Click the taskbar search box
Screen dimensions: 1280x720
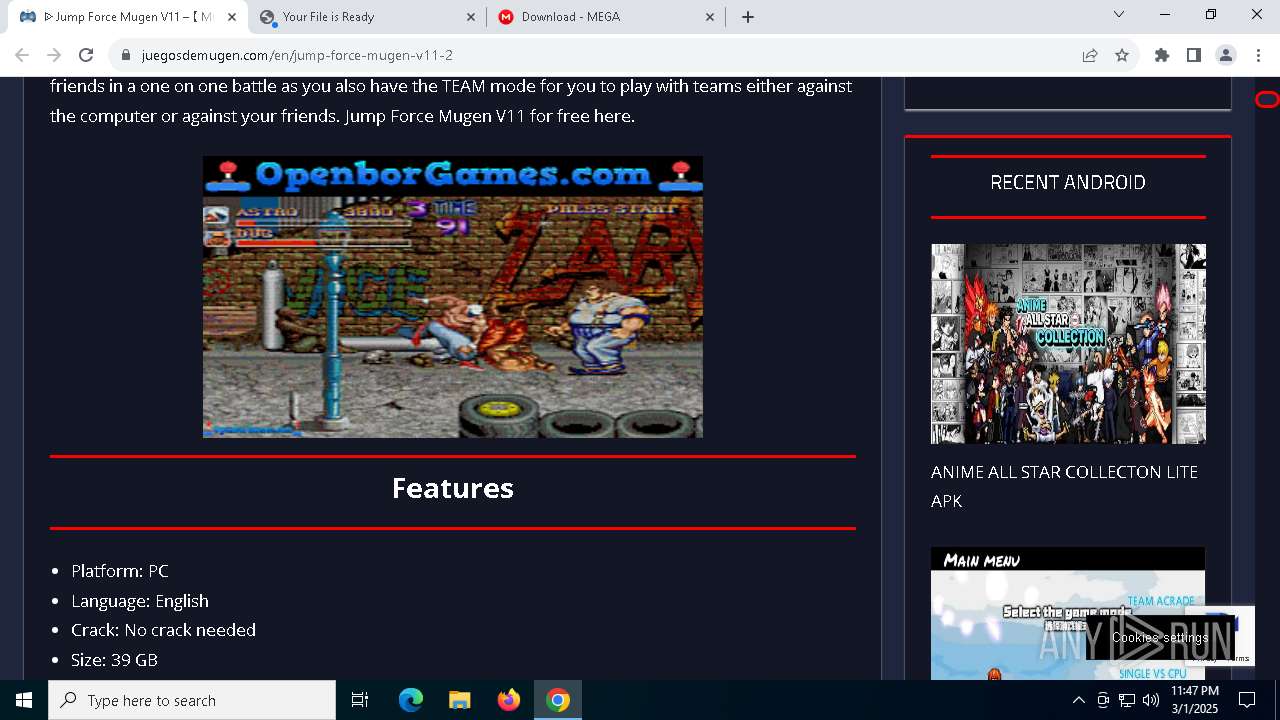tap(192, 700)
